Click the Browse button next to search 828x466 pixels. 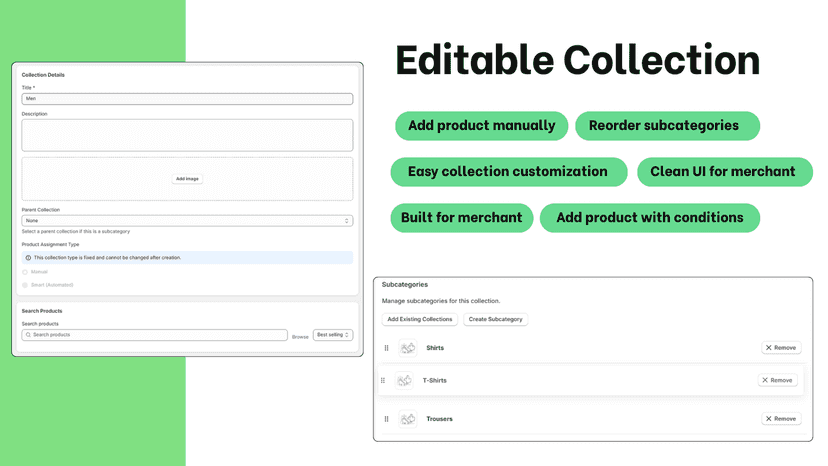300,337
